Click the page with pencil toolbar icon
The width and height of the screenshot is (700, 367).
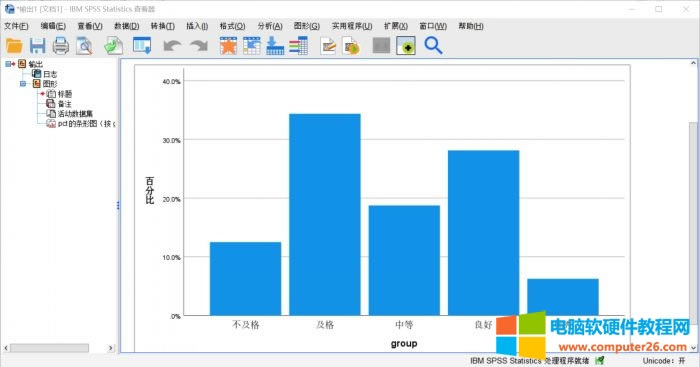[328, 46]
